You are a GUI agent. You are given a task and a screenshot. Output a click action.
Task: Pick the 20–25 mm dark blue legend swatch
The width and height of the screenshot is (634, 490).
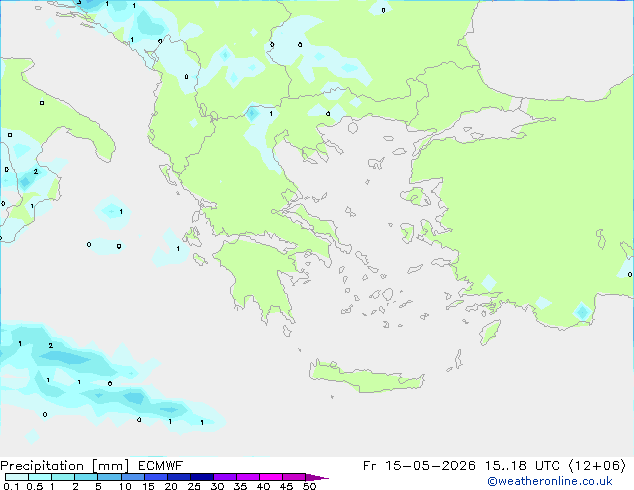click(179, 477)
